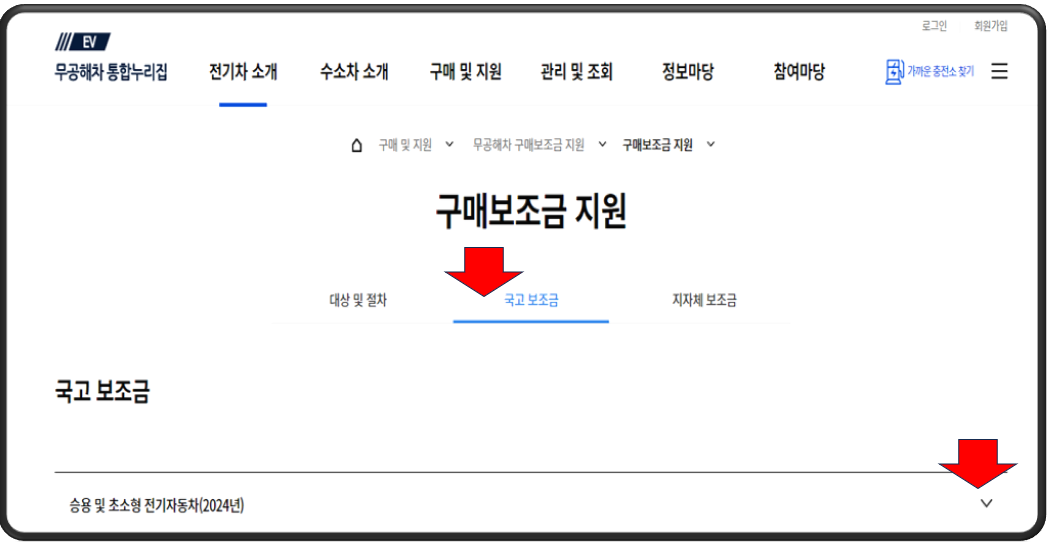
Task: Click the 구매보조금 지원 page heading
Action: 531,211
